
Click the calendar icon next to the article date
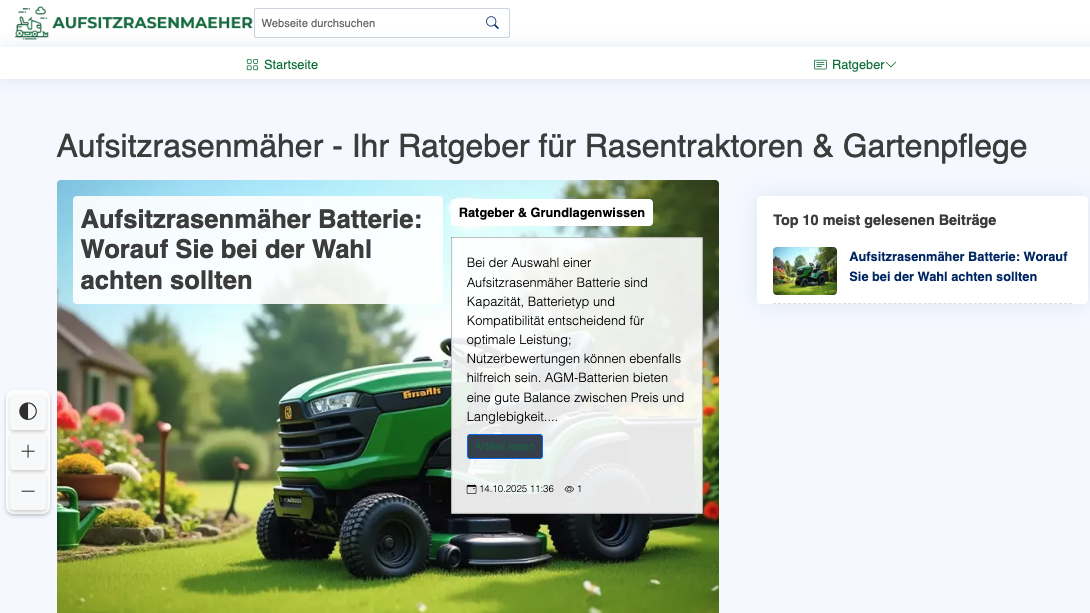point(470,488)
